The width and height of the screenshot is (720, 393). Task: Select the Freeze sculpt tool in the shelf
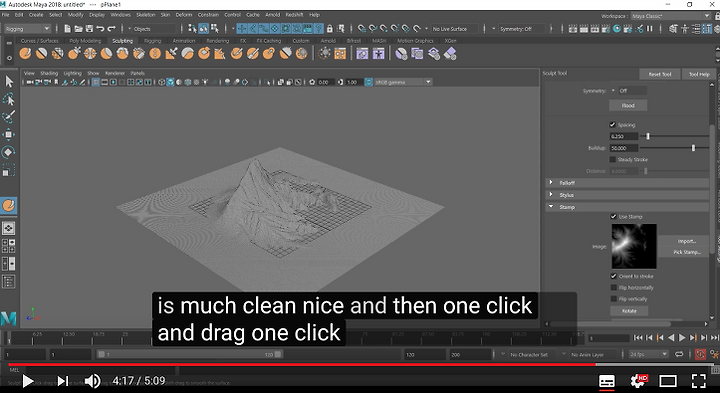tap(301, 54)
